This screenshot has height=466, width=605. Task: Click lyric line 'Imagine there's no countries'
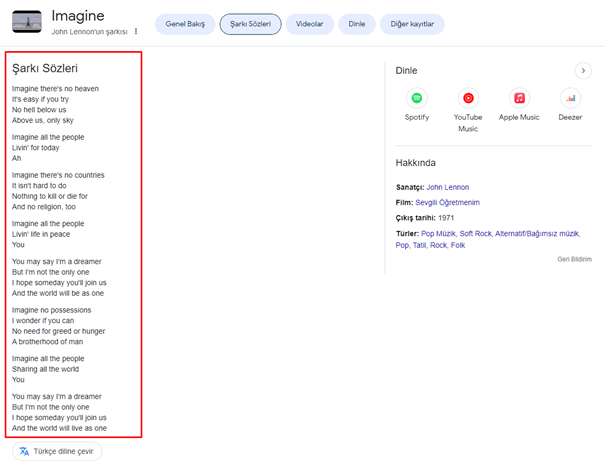click(x=58, y=175)
